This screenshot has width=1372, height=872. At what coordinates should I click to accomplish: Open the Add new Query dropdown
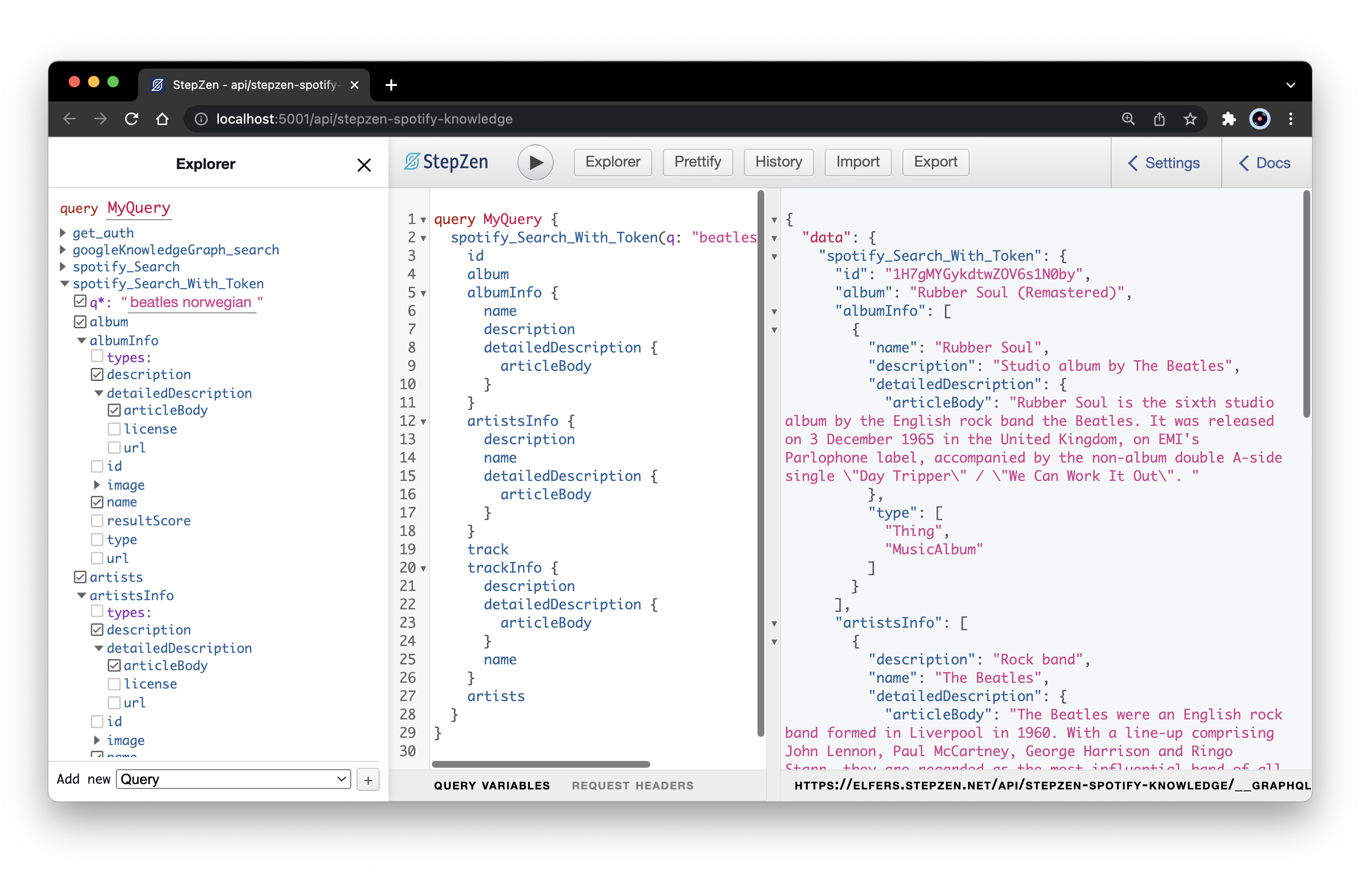pyautogui.click(x=233, y=779)
